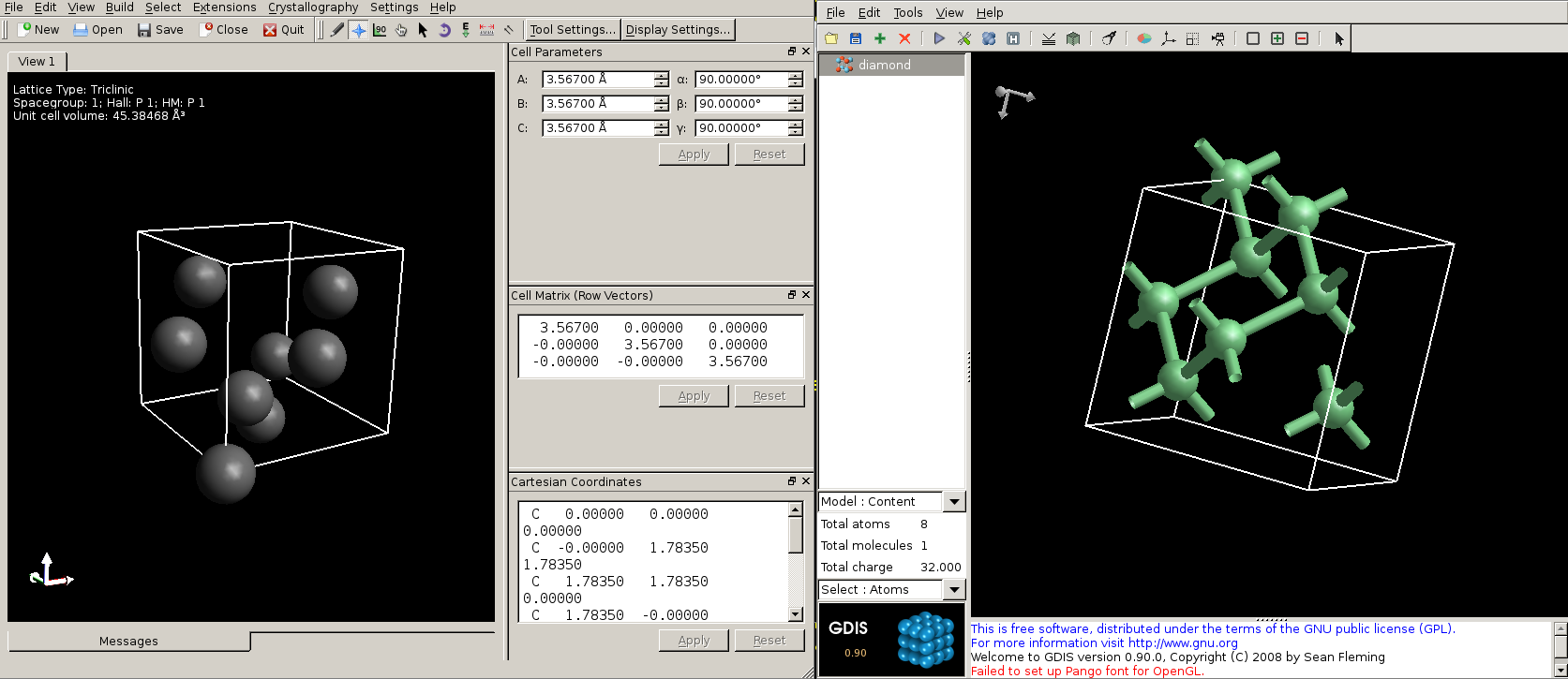Increment the gamma angle spinner
Viewport: 1568px width, 679px height.
[x=796, y=125]
